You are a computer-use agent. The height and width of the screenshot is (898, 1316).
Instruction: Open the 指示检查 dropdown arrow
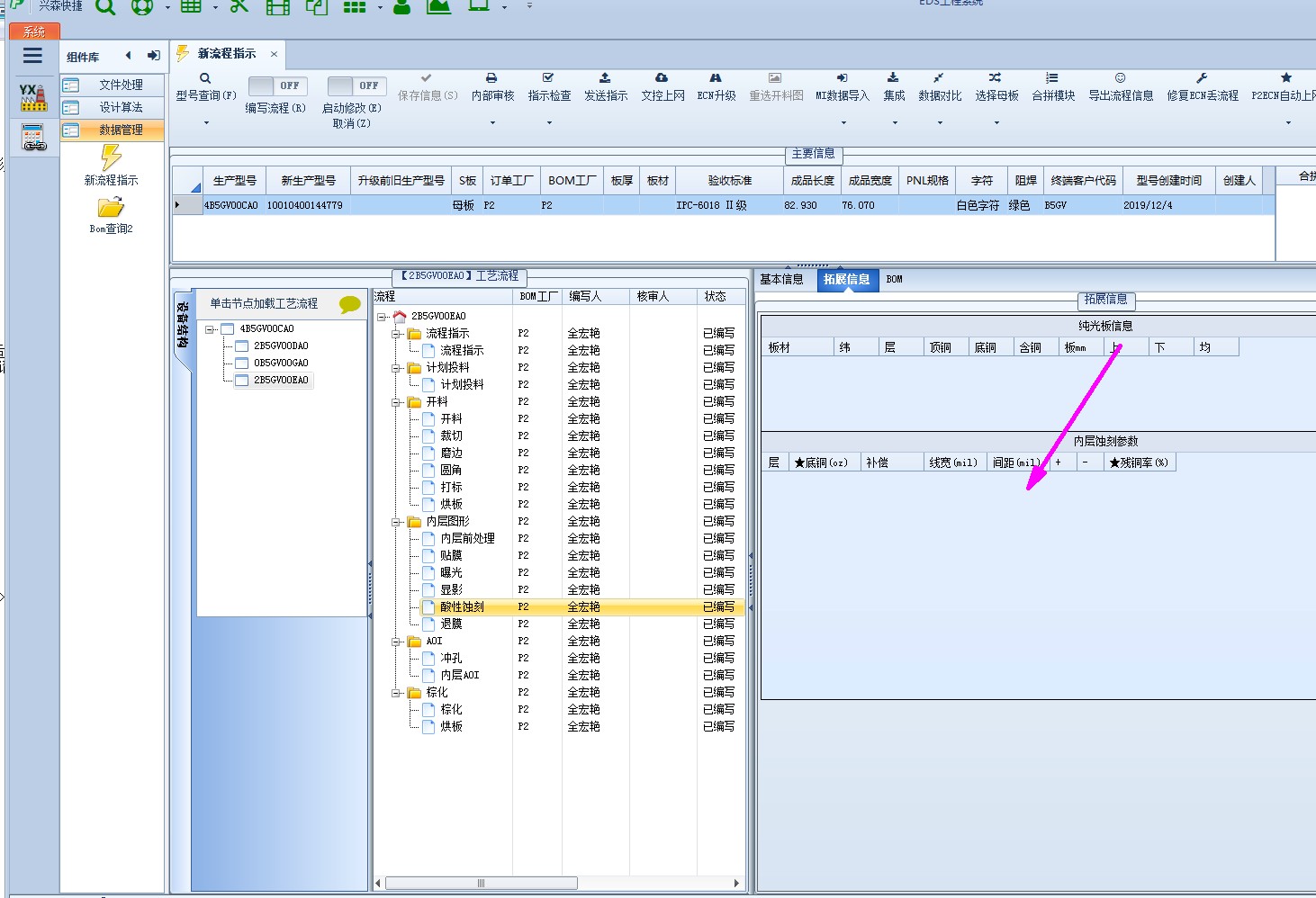point(549,122)
